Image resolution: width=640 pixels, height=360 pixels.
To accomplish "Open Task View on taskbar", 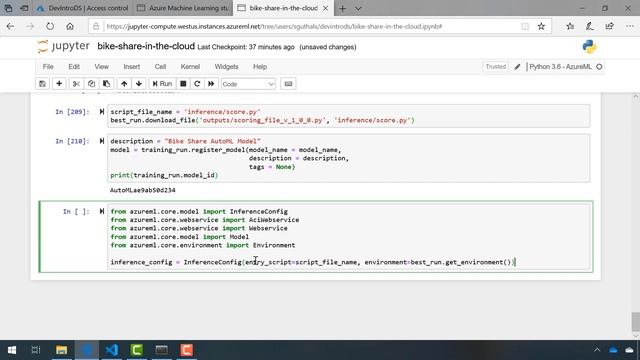I will point(36,350).
